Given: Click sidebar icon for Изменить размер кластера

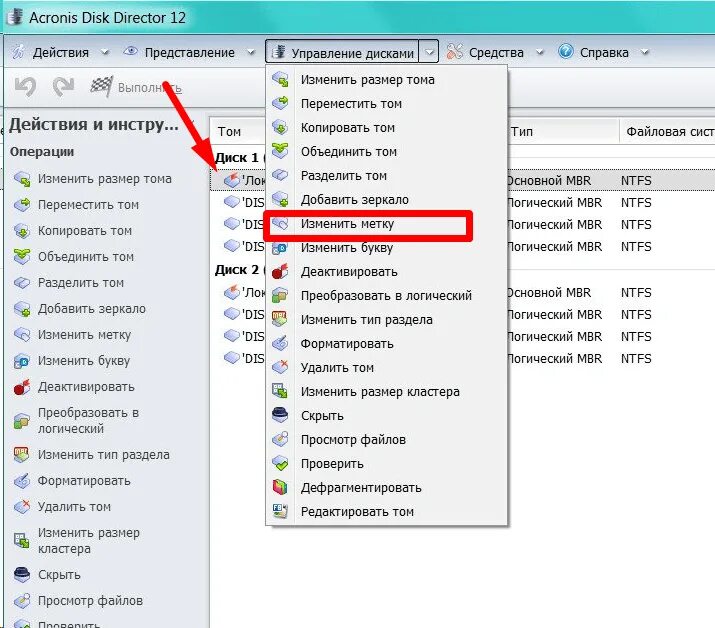Looking at the screenshot, I should 21,540.
